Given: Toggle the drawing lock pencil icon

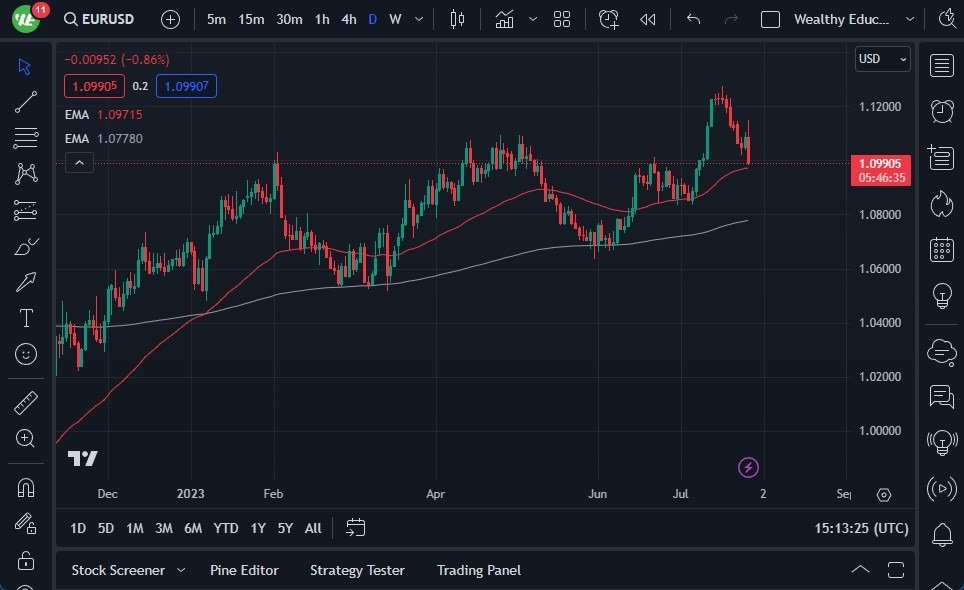Looking at the screenshot, I should coord(25,524).
